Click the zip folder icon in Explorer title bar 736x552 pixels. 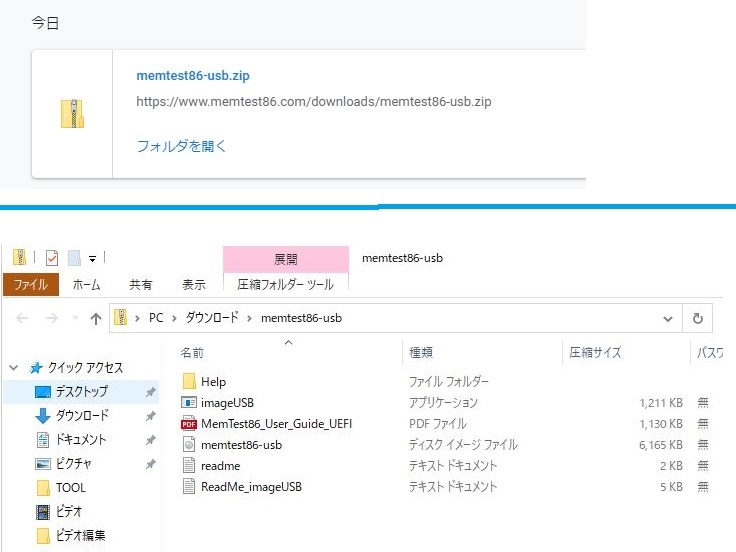[19, 257]
